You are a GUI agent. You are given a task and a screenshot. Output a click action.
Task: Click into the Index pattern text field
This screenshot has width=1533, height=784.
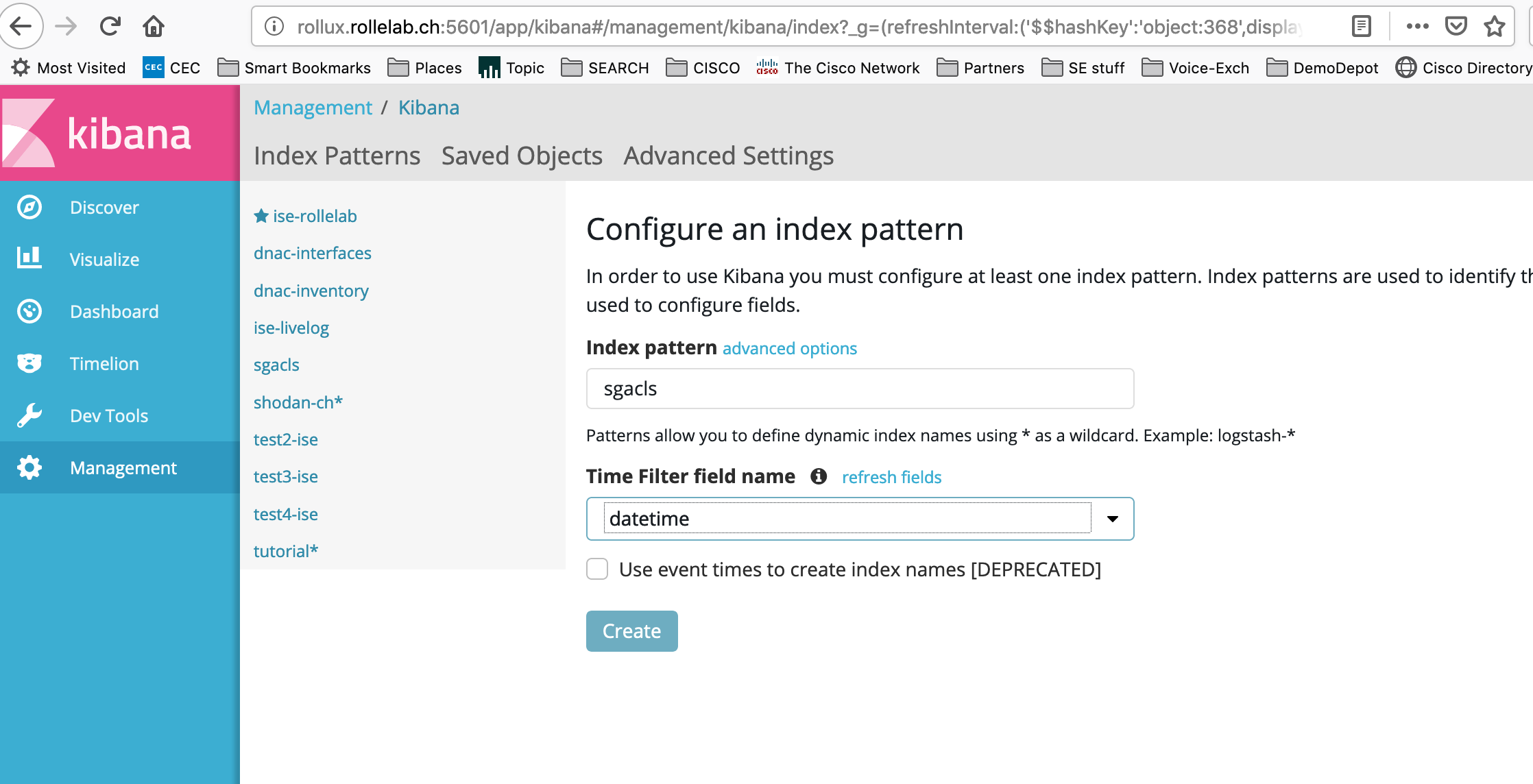(x=860, y=389)
